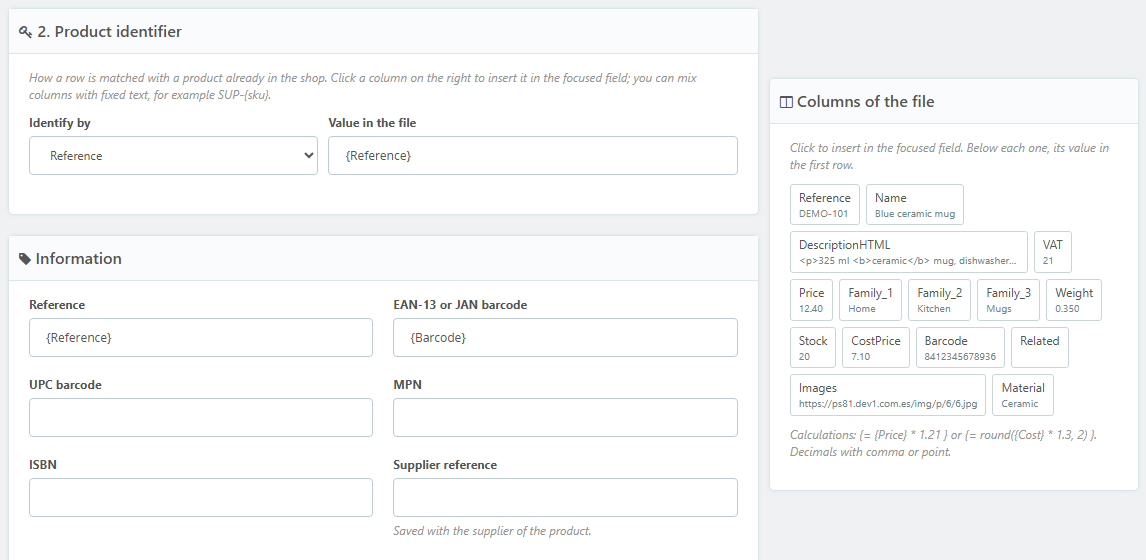Click the tag icon beside Information heading

point(25,259)
